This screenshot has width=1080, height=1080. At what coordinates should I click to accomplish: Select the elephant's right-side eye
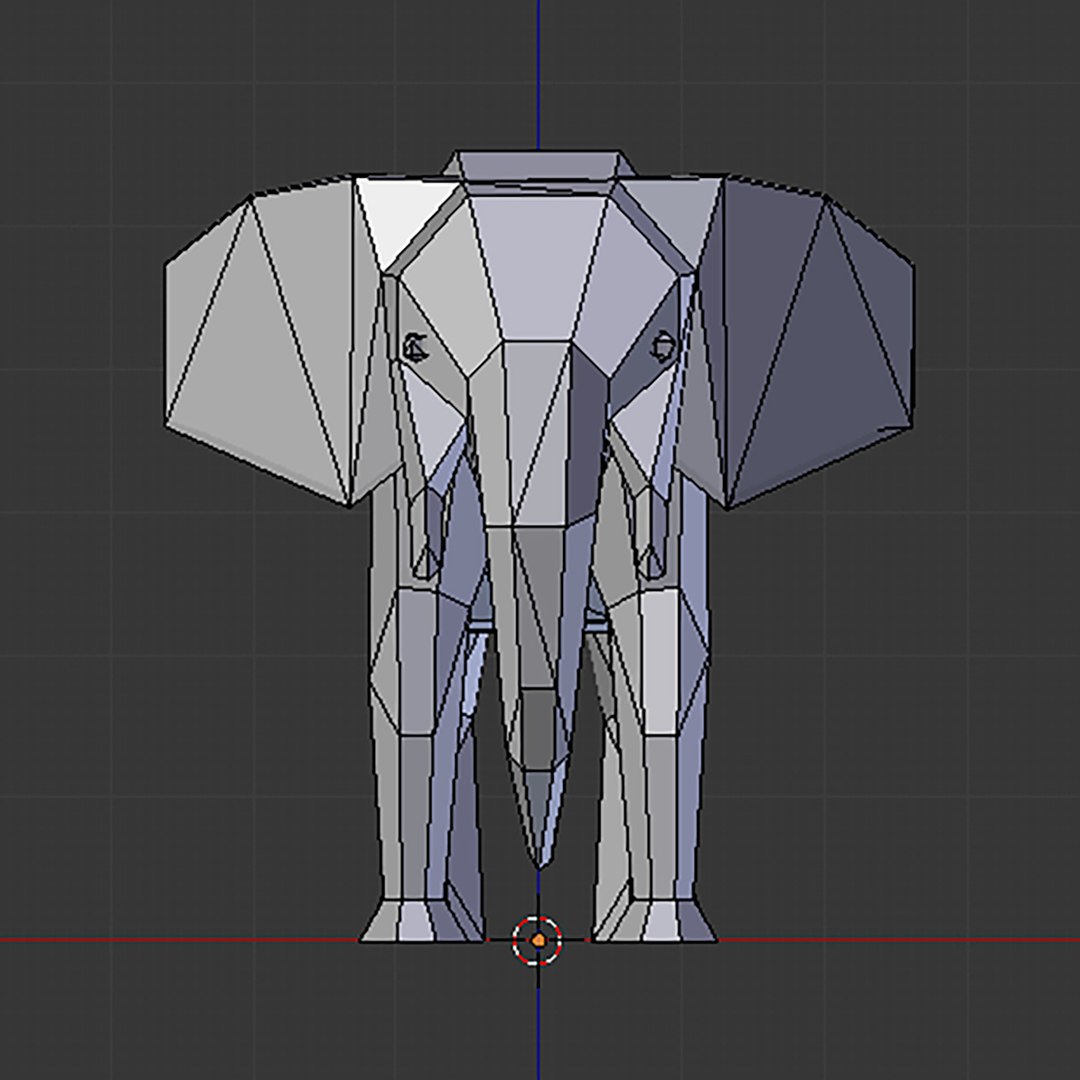(x=663, y=346)
